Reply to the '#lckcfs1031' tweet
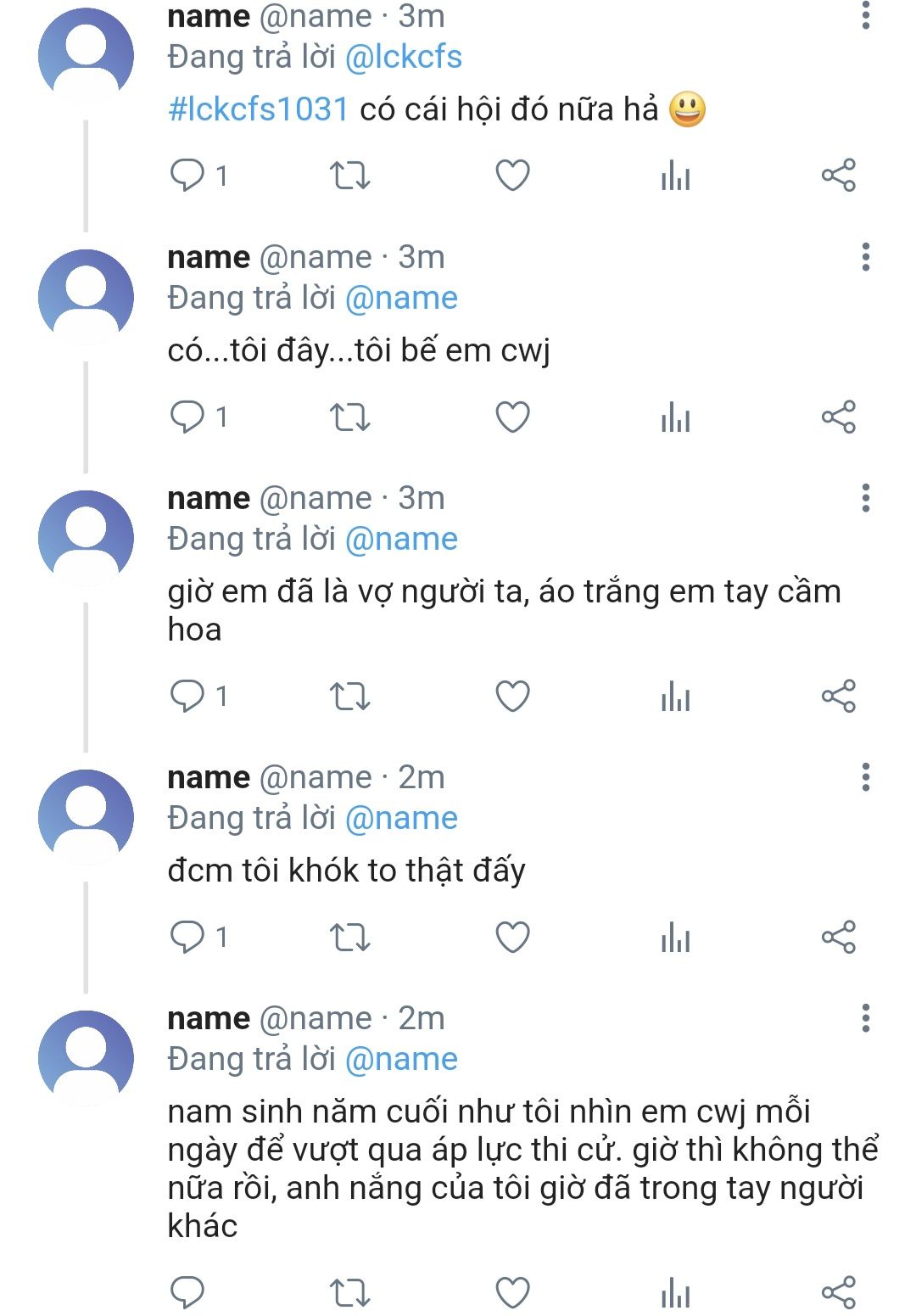This screenshot has height=1316, width=916. pos(187,176)
